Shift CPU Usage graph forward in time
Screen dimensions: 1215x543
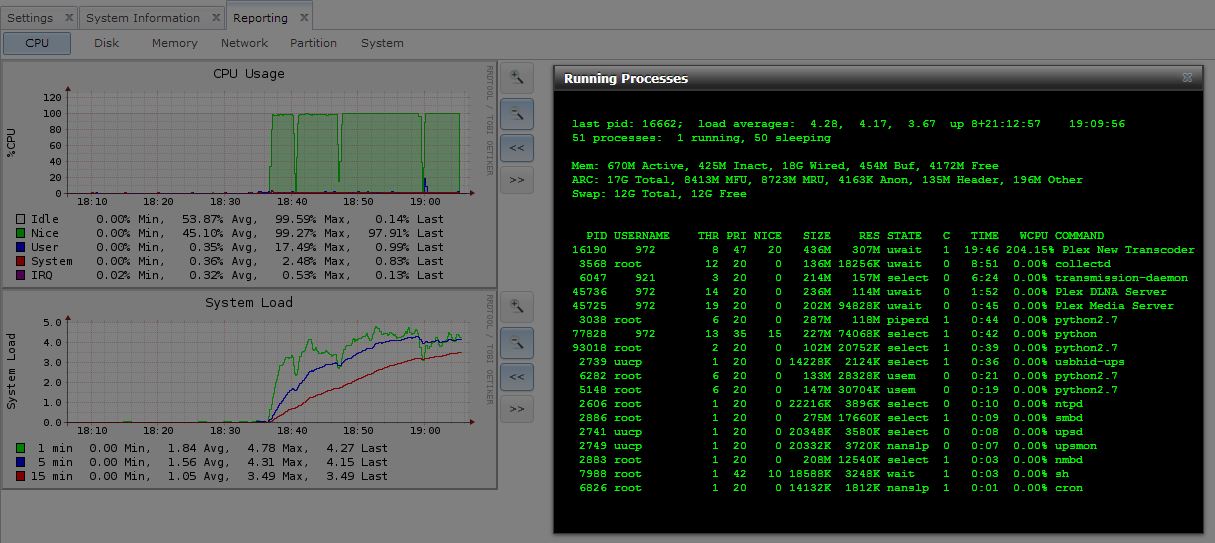516,180
